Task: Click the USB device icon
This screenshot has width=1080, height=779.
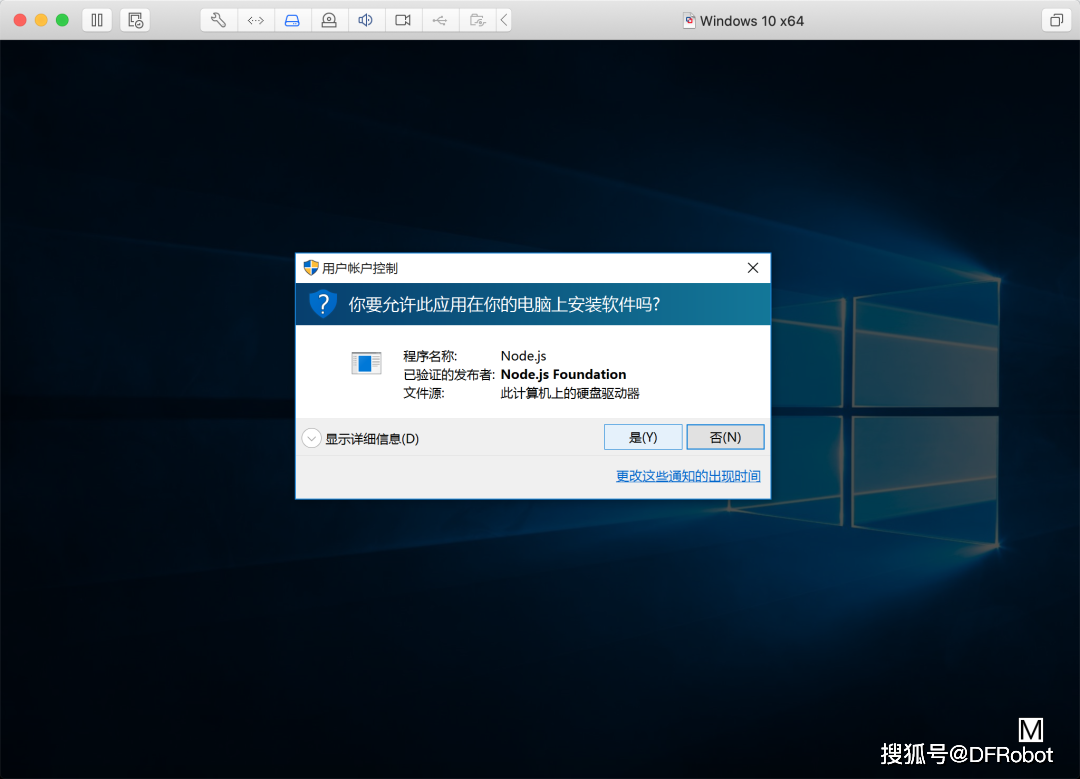Action: 439,20
